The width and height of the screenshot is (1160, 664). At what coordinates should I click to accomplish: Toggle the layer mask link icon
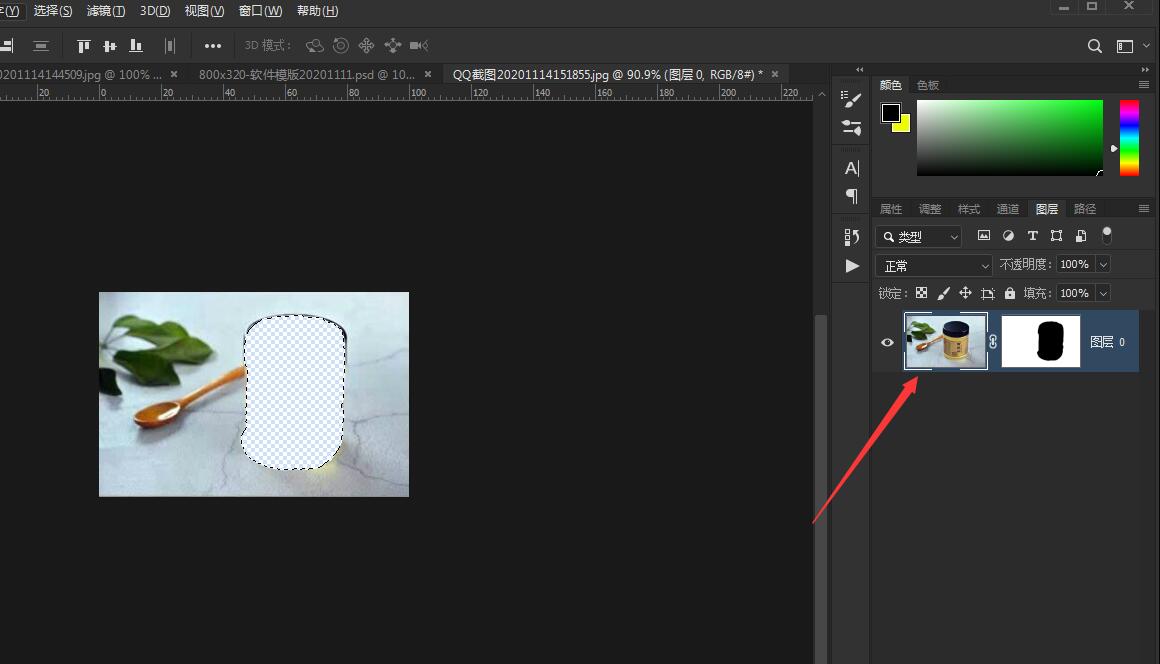point(993,342)
